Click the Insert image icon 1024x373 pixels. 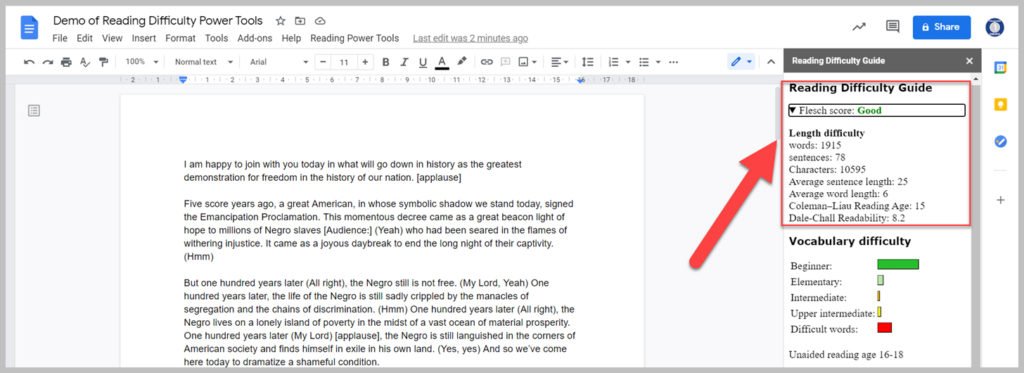pyautogui.click(x=523, y=62)
